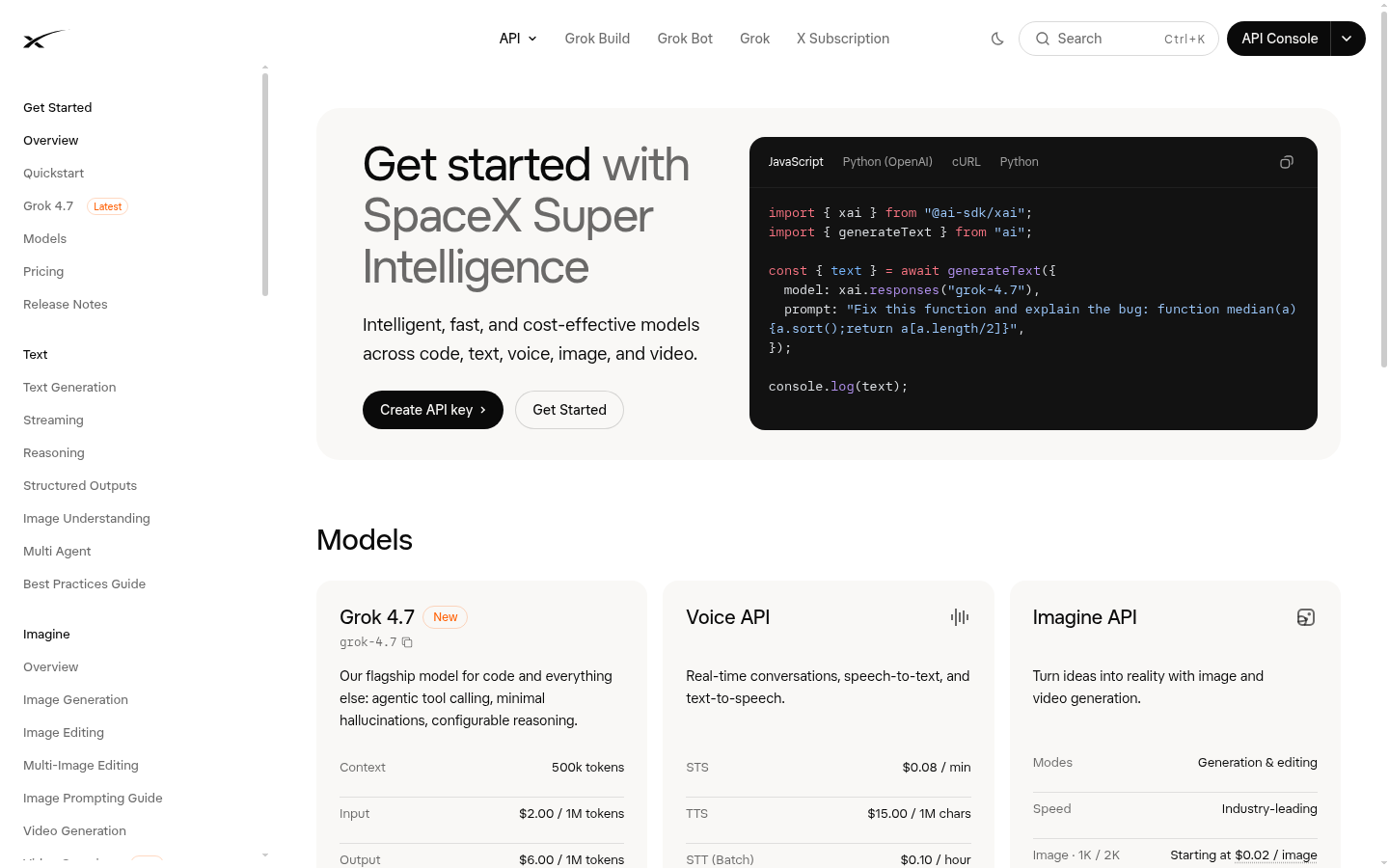This screenshot has height=868, width=1389.
Task: Open Structured Outputs sidebar link
Action: pos(80,486)
